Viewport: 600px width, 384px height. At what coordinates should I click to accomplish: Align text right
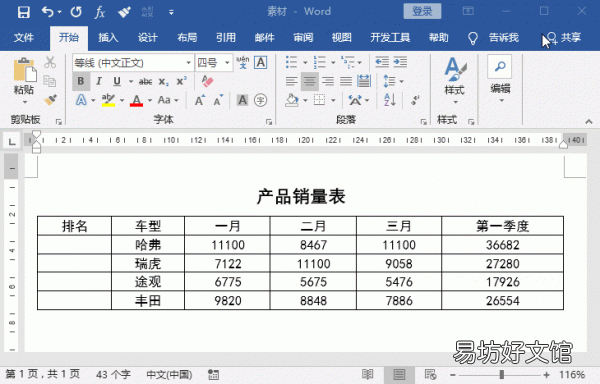point(328,81)
